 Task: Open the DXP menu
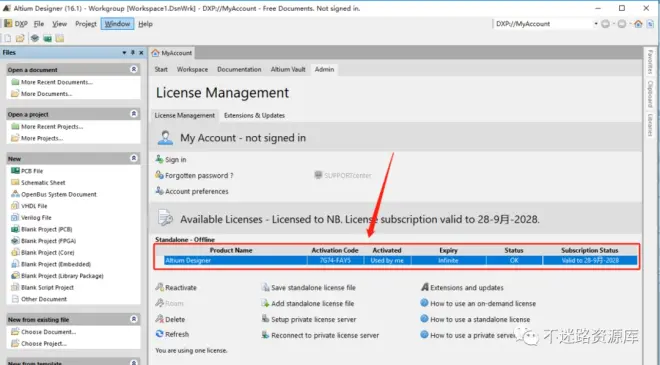click(16, 24)
